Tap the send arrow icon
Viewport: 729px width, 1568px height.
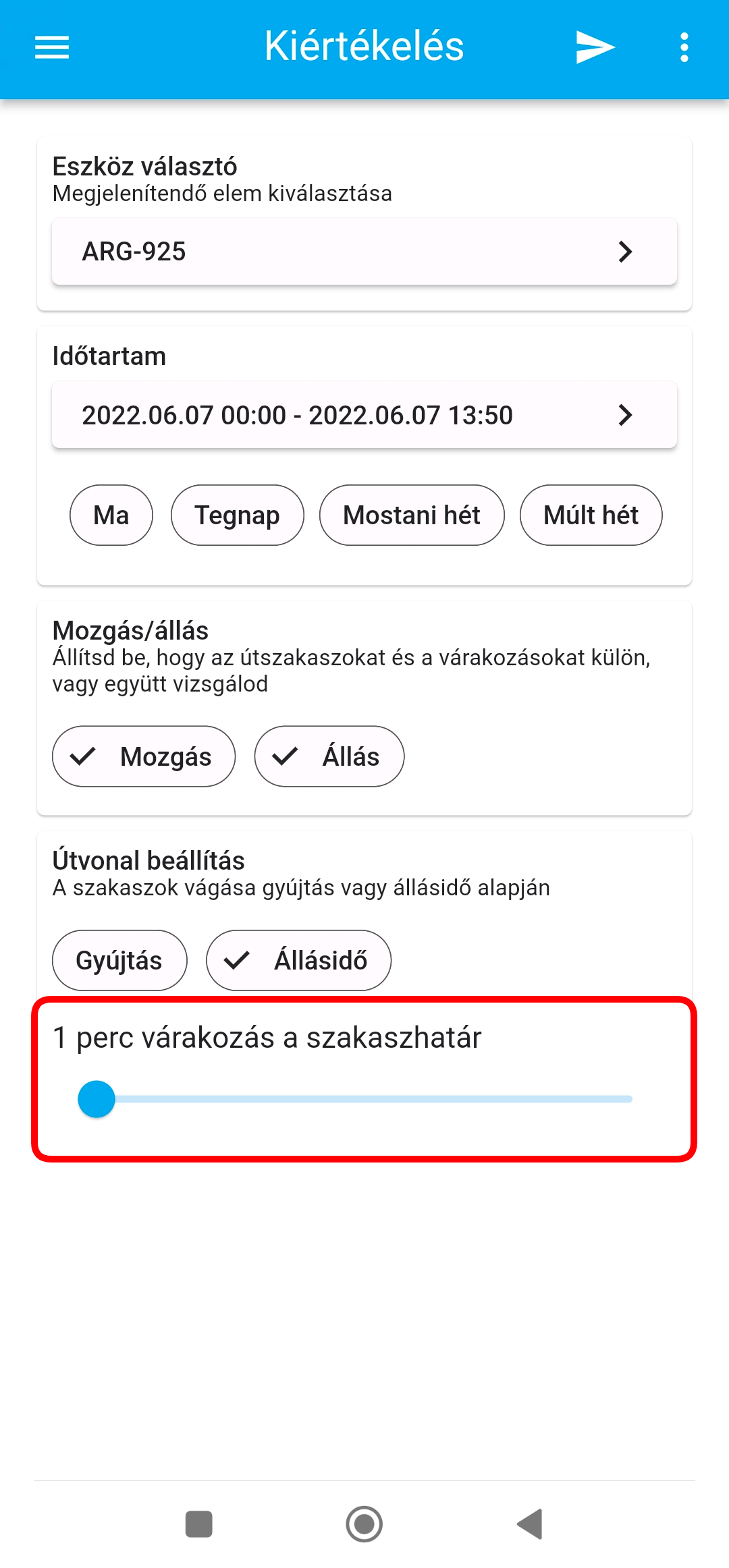[595, 47]
